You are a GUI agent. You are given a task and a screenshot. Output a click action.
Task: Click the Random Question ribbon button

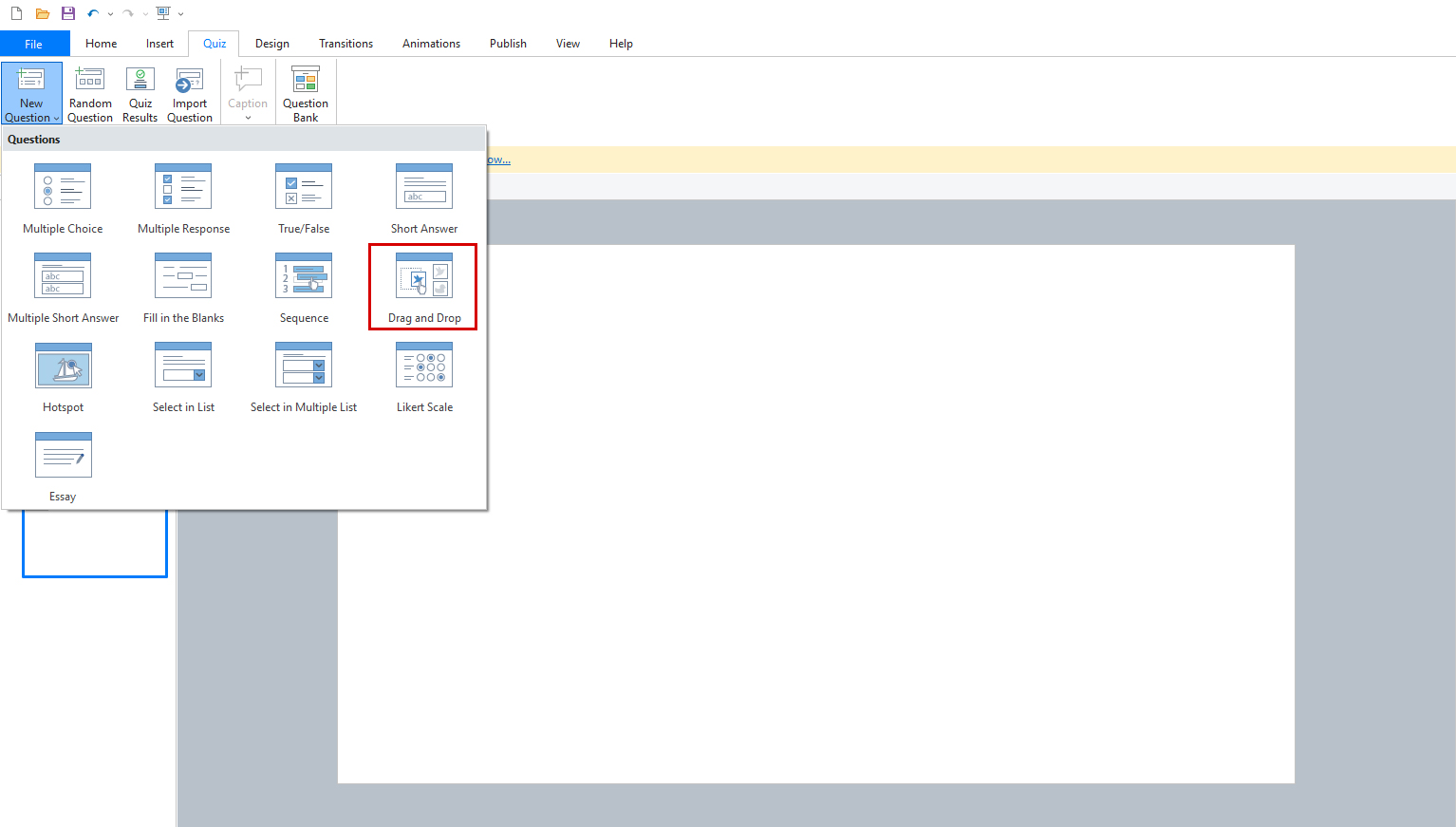(90, 94)
